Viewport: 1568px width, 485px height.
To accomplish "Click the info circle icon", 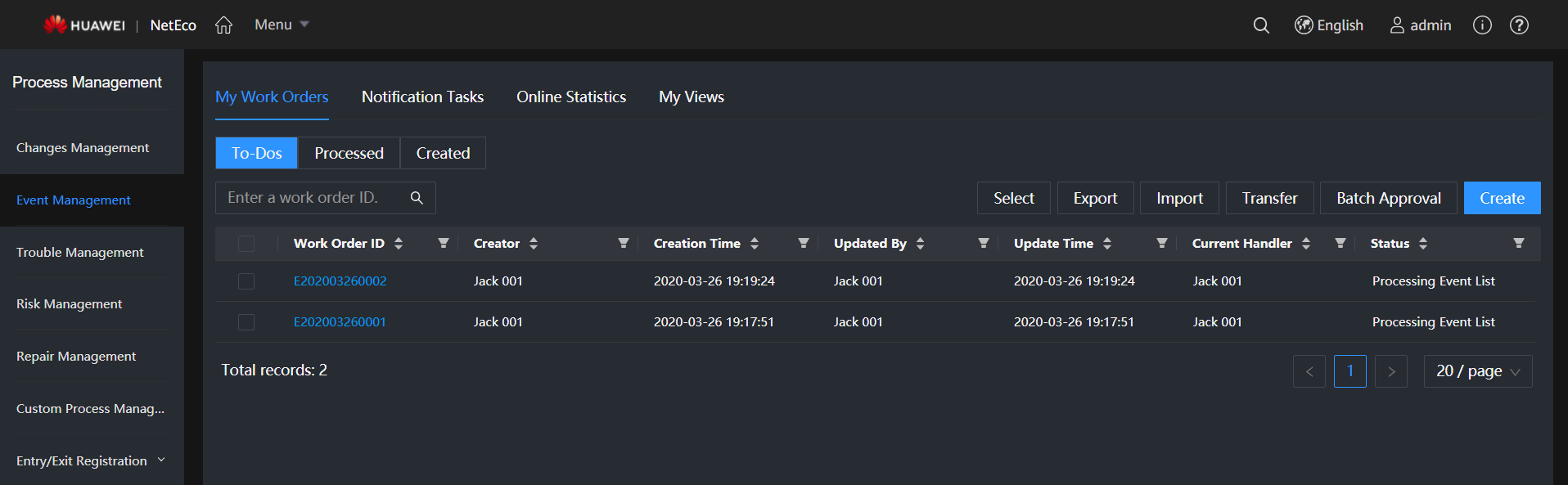I will pyautogui.click(x=1482, y=25).
